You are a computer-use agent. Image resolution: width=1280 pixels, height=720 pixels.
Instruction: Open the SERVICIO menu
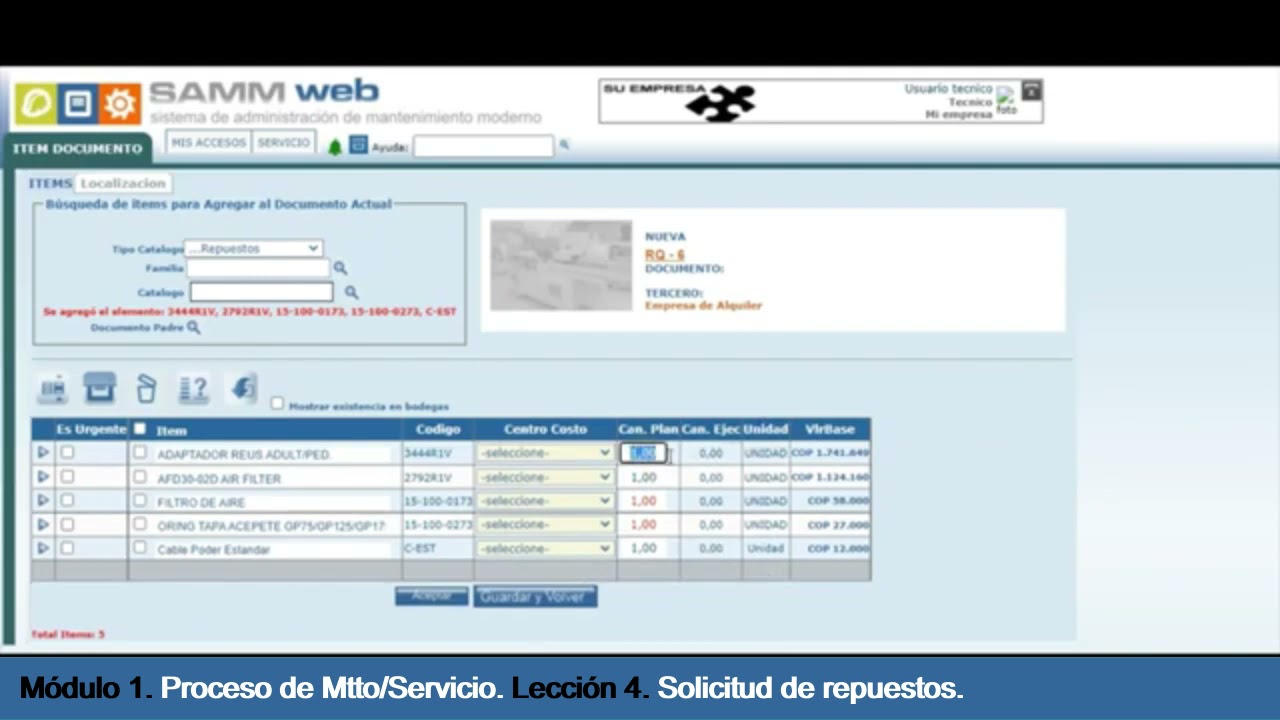[x=284, y=143]
